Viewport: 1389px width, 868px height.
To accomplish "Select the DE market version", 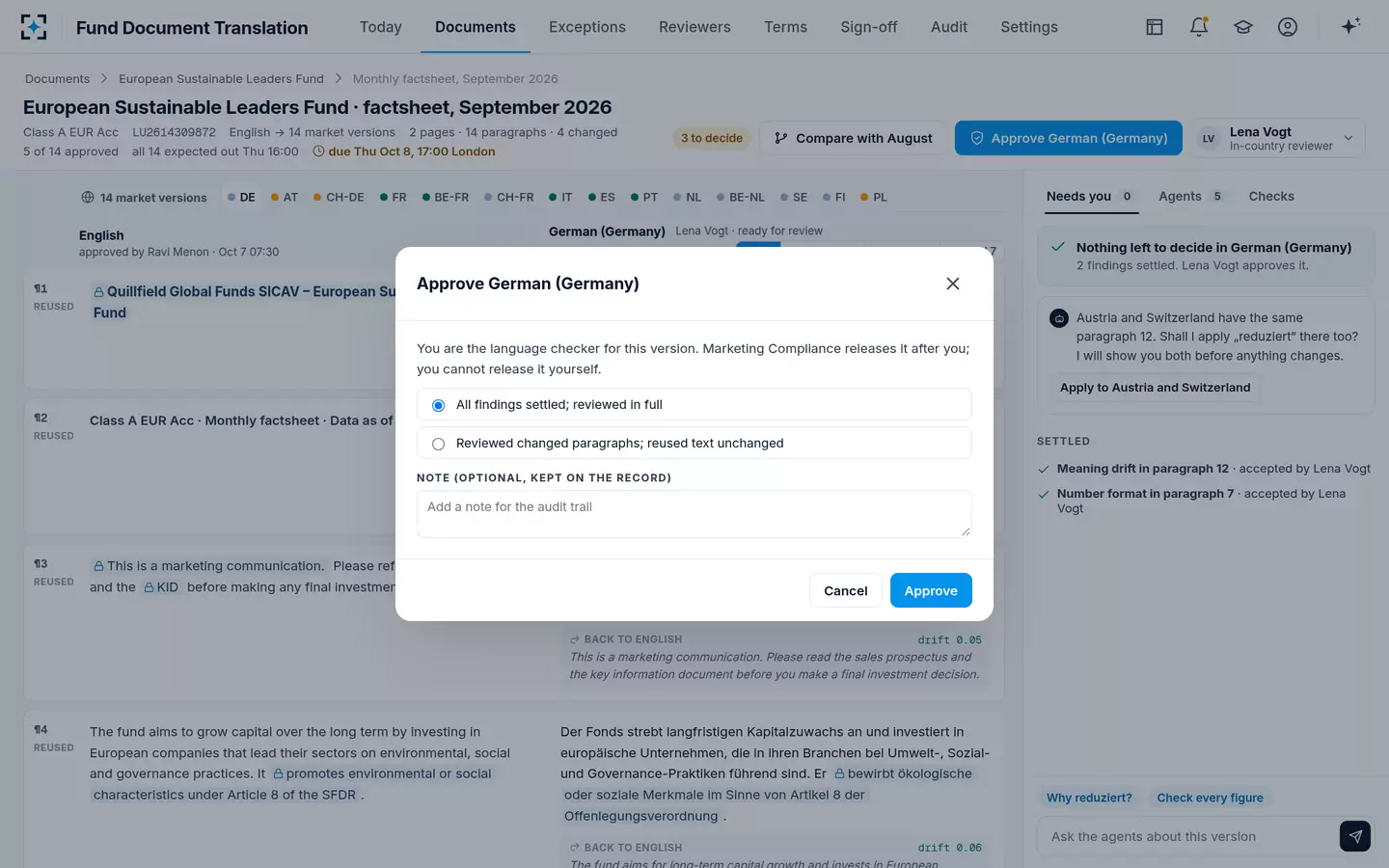I will pyautogui.click(x=241, y=198).
